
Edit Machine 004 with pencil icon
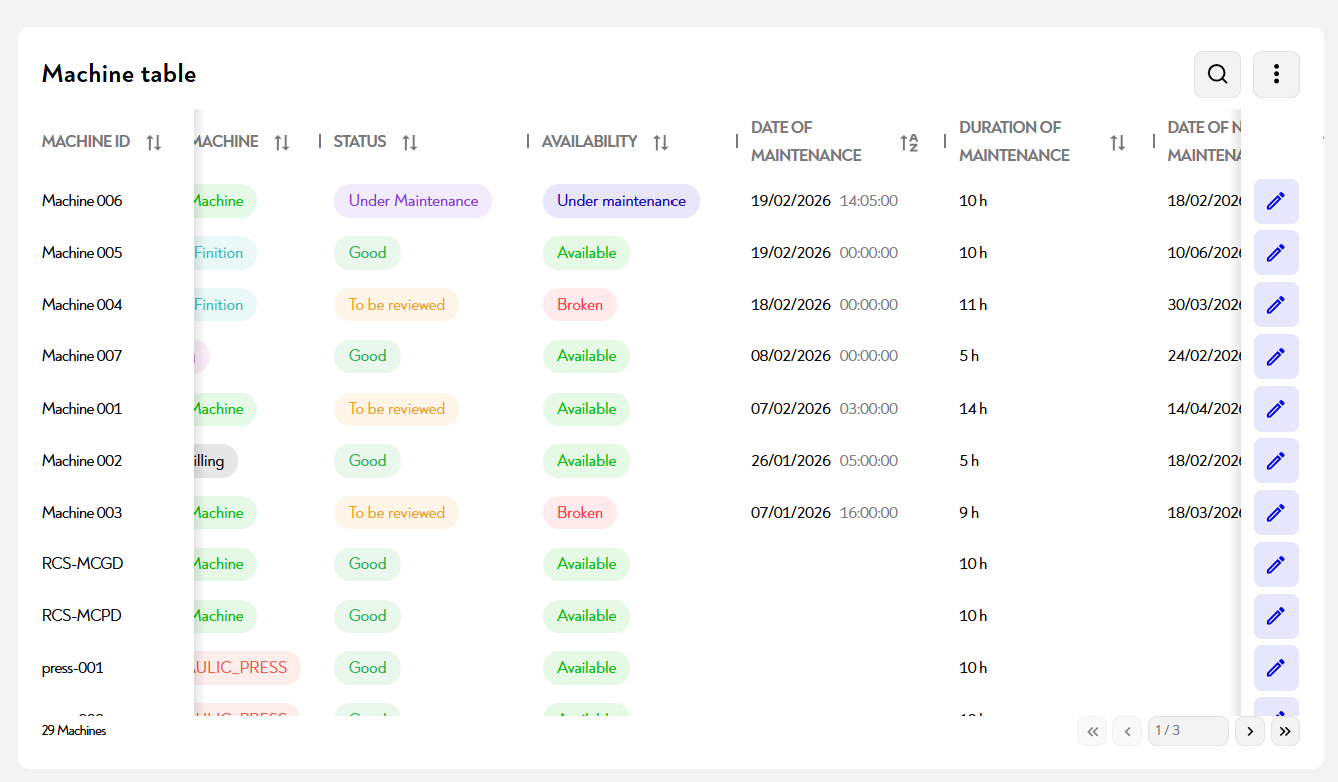(x=1276, y=305)
